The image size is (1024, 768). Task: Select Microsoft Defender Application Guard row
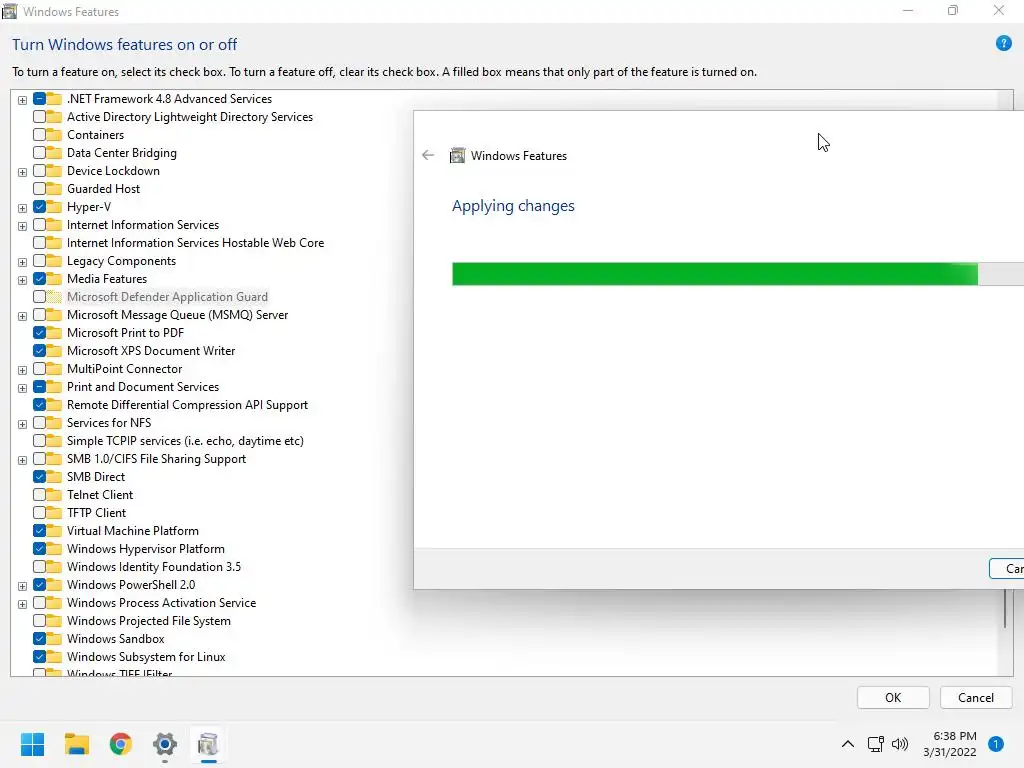tap(167, 297)
